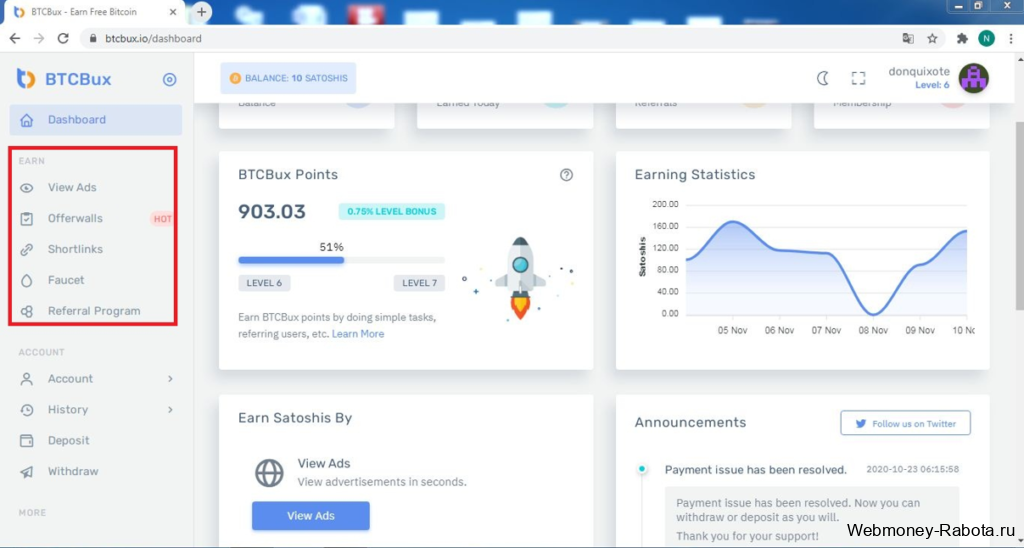
Task: Click the 0.75% Level Bonus badge
Action: (391, 212)
